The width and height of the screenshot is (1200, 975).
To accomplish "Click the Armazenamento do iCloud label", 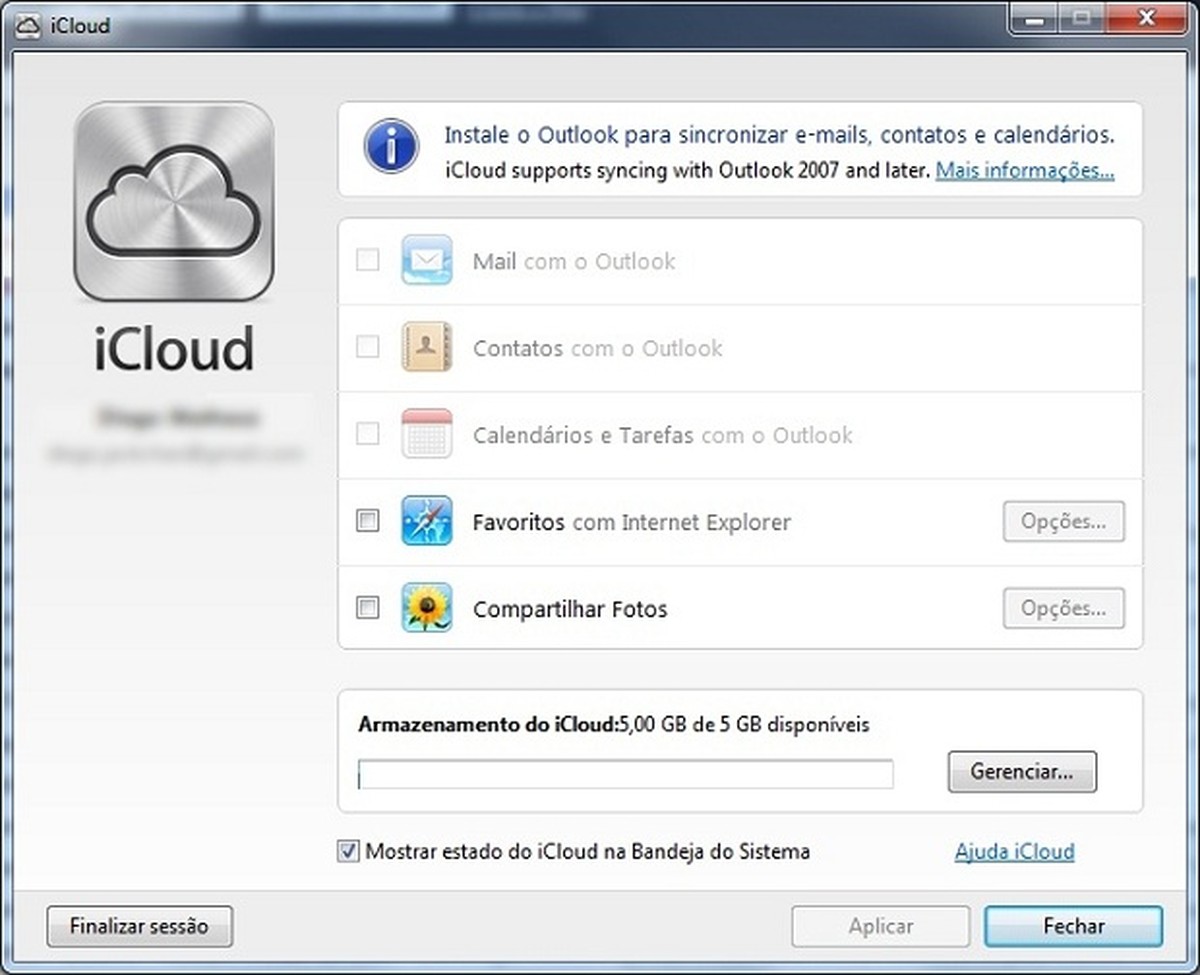I will [x=489, y=725].
